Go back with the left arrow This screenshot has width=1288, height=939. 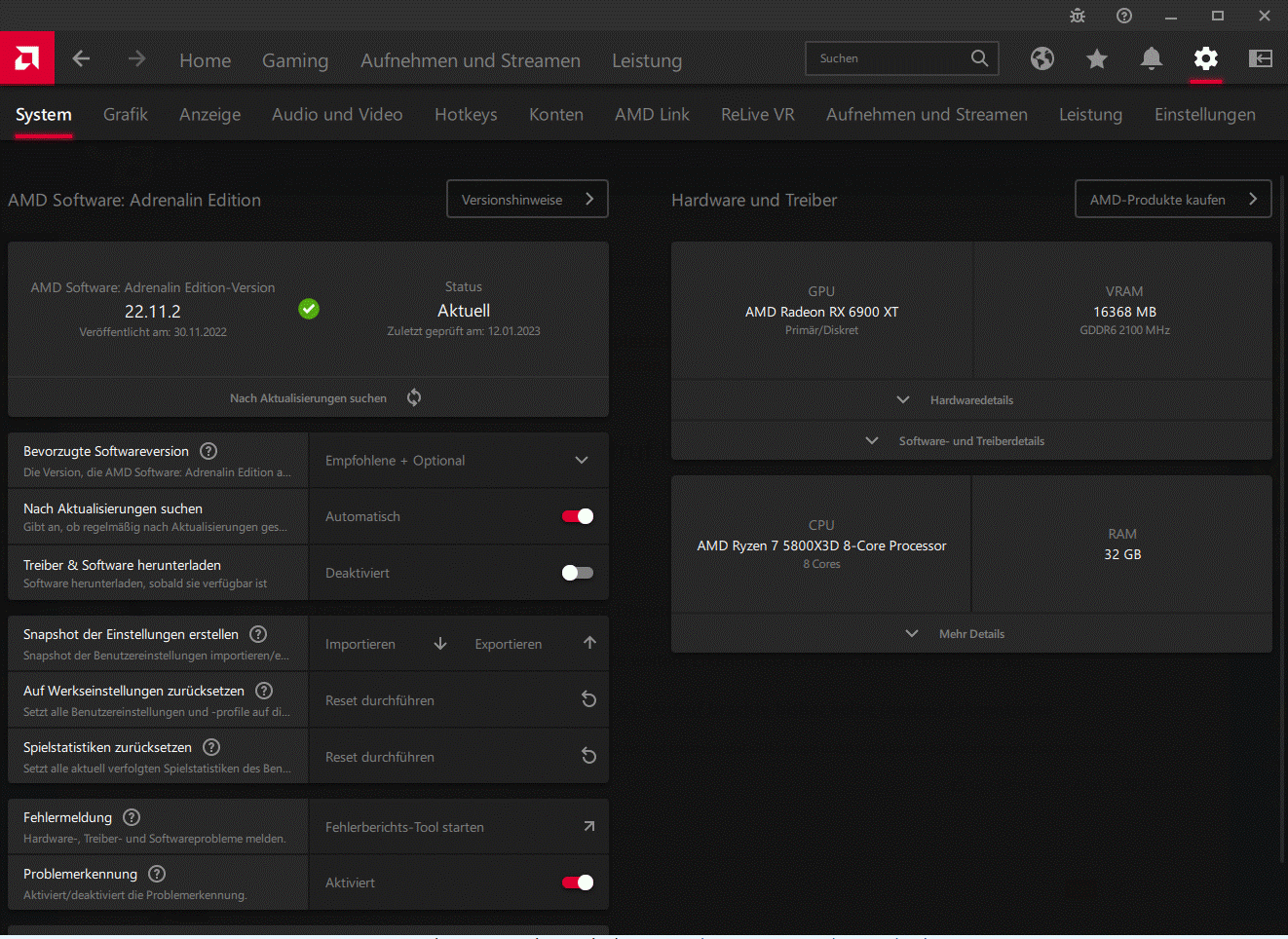(x=81, y=59)
